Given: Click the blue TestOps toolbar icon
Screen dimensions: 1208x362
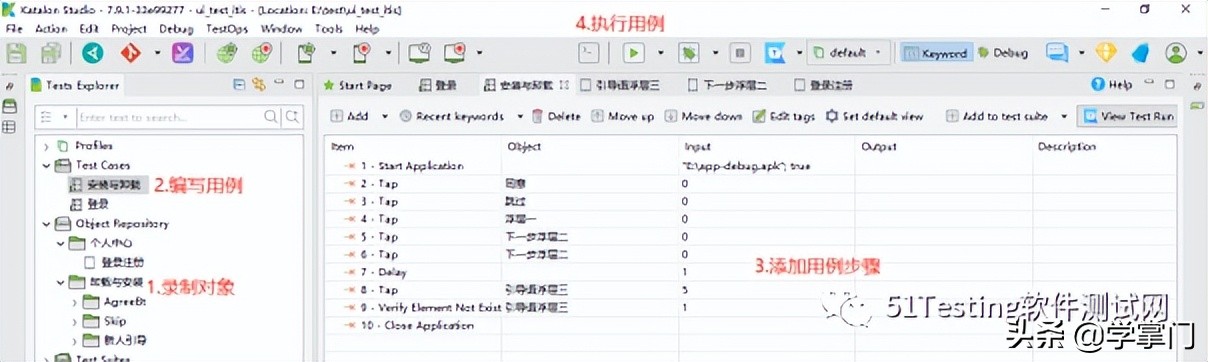Looking at the screenshot, I should pos(774,54).
